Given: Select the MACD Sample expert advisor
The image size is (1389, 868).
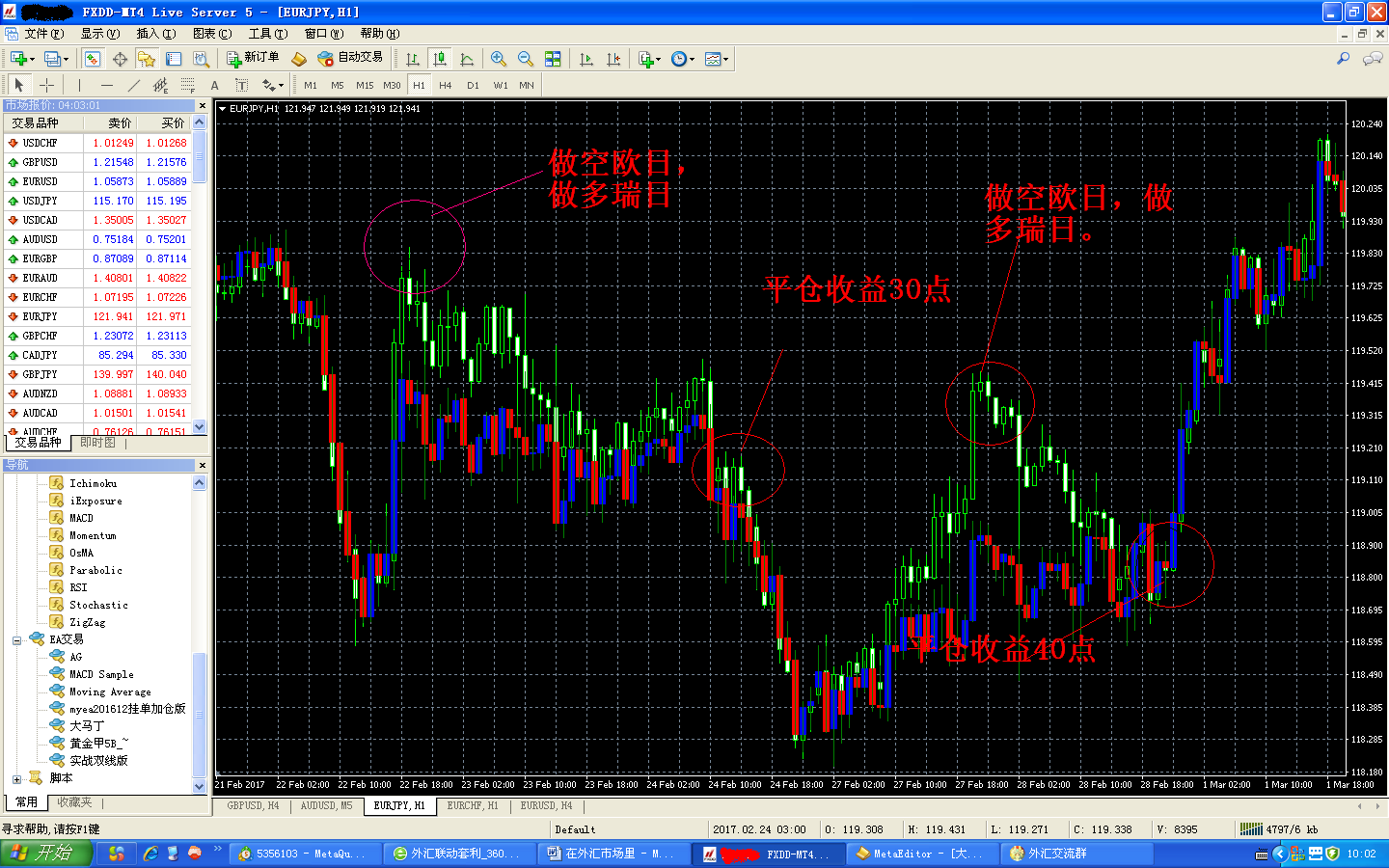Looking at the screenshot, I should (x=101, y=674).
